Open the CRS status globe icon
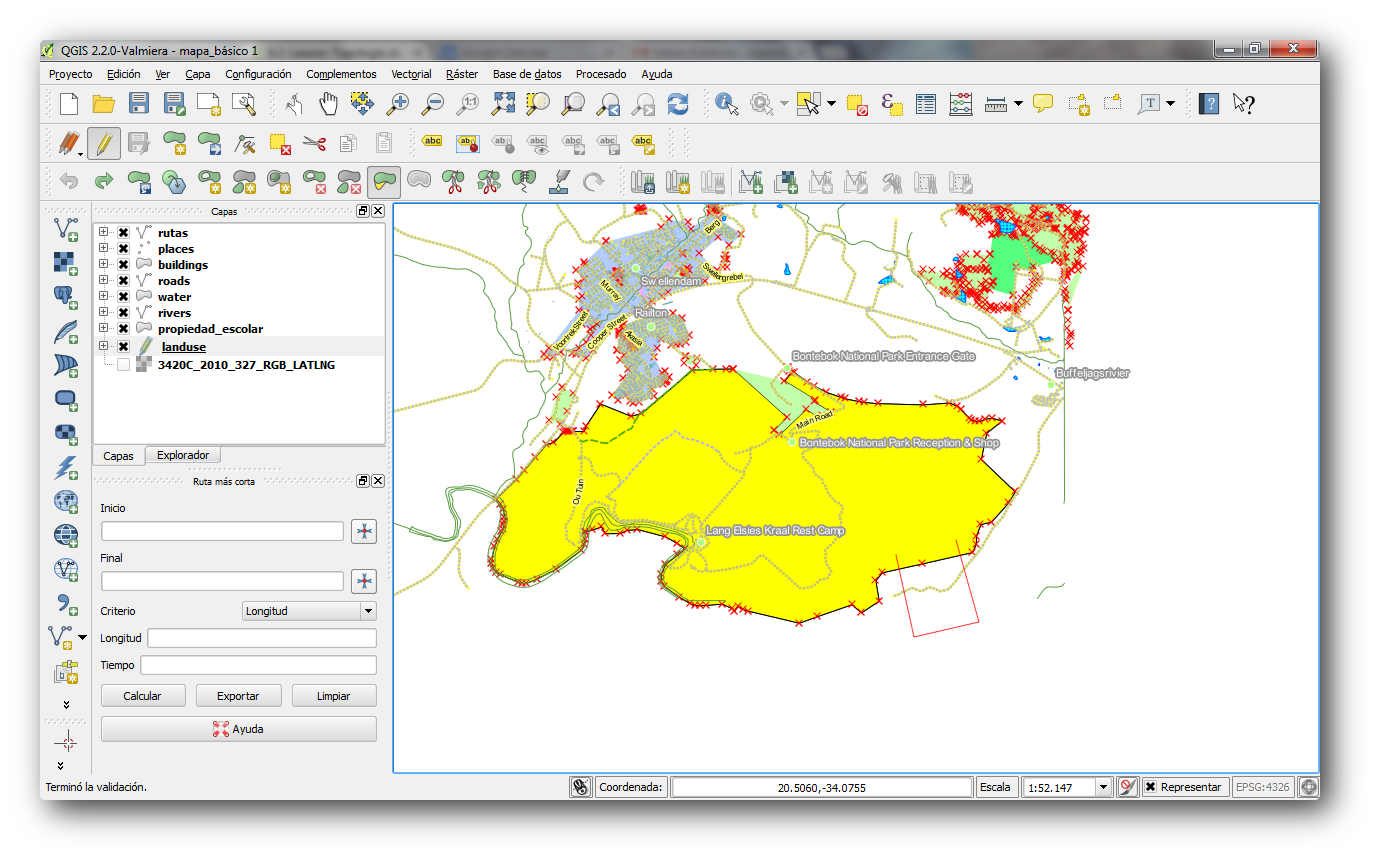The image size is (1380, 860). pos(1308,787)
